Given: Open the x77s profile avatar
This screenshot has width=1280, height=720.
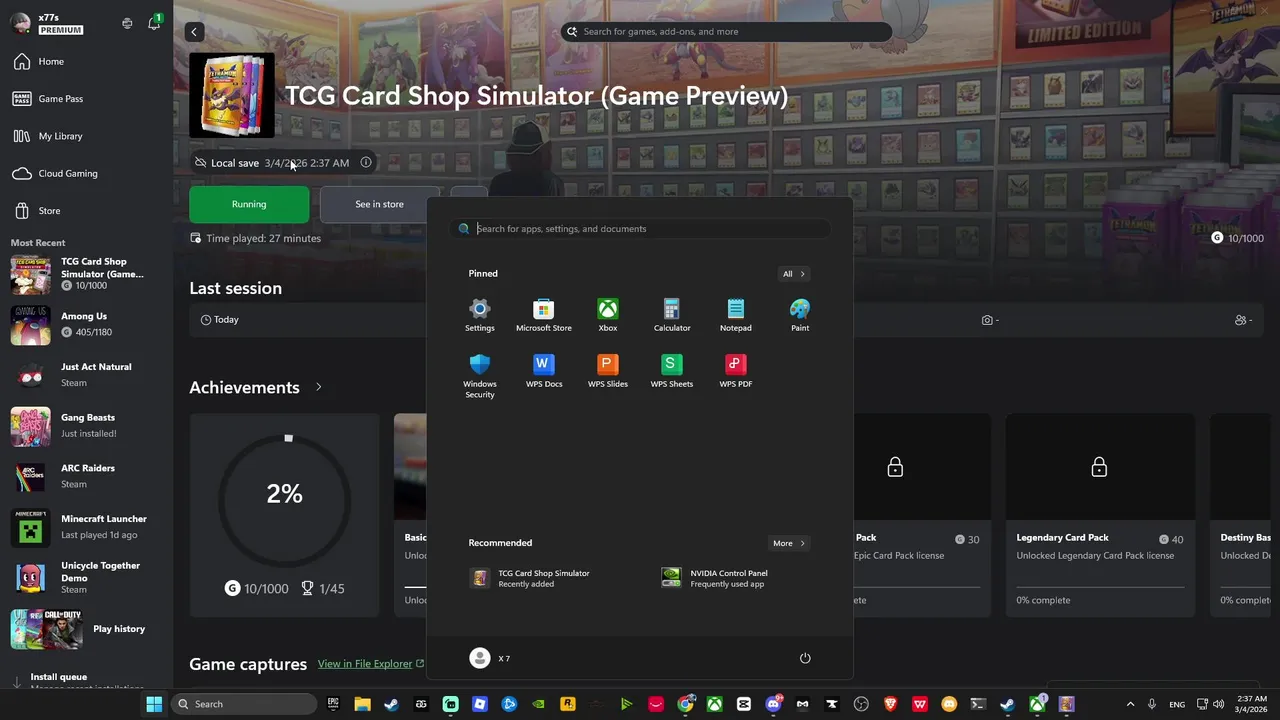Looking at the screenshot, I should point(20,23).
